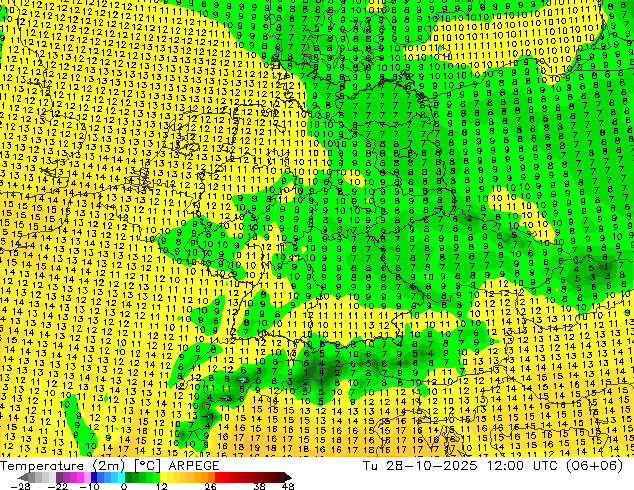Click the '[°C]' unit label

[147, 466]
